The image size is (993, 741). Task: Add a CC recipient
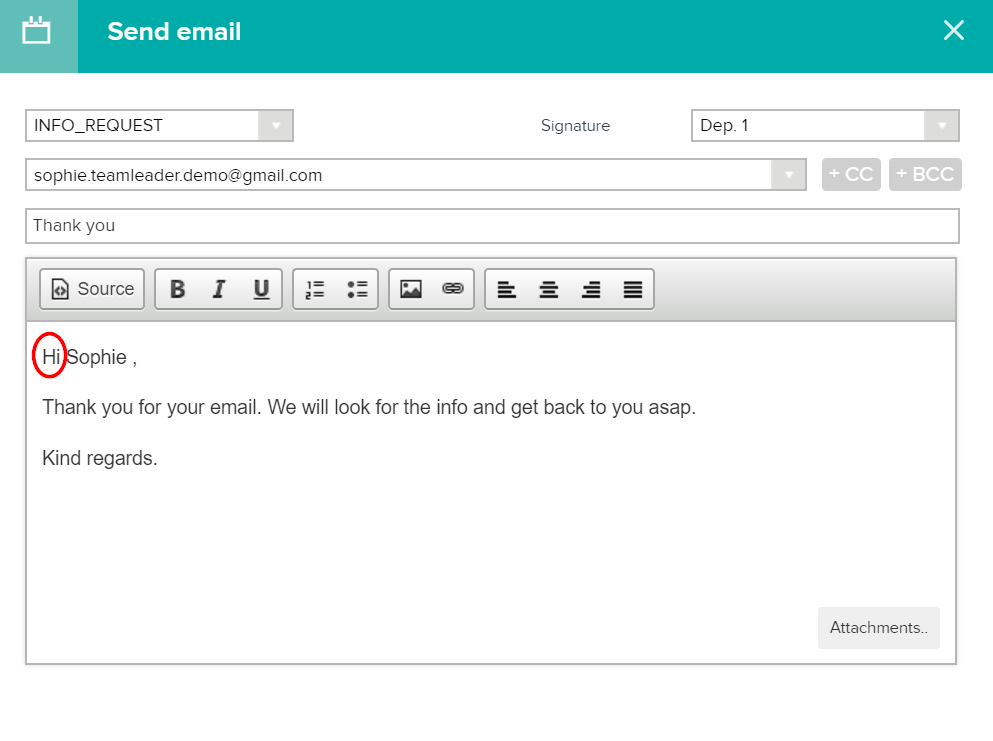pos(851,174)
